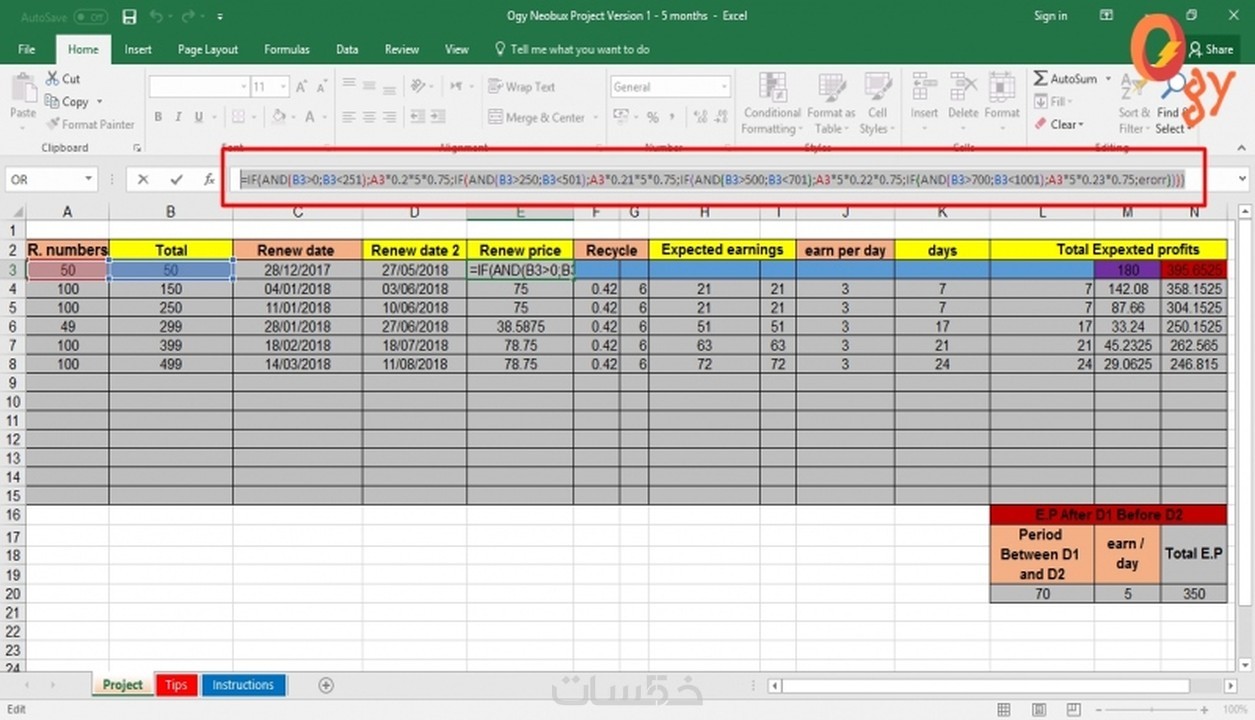
Task: Open the Copy options arrow
Action: coord(99,102)
